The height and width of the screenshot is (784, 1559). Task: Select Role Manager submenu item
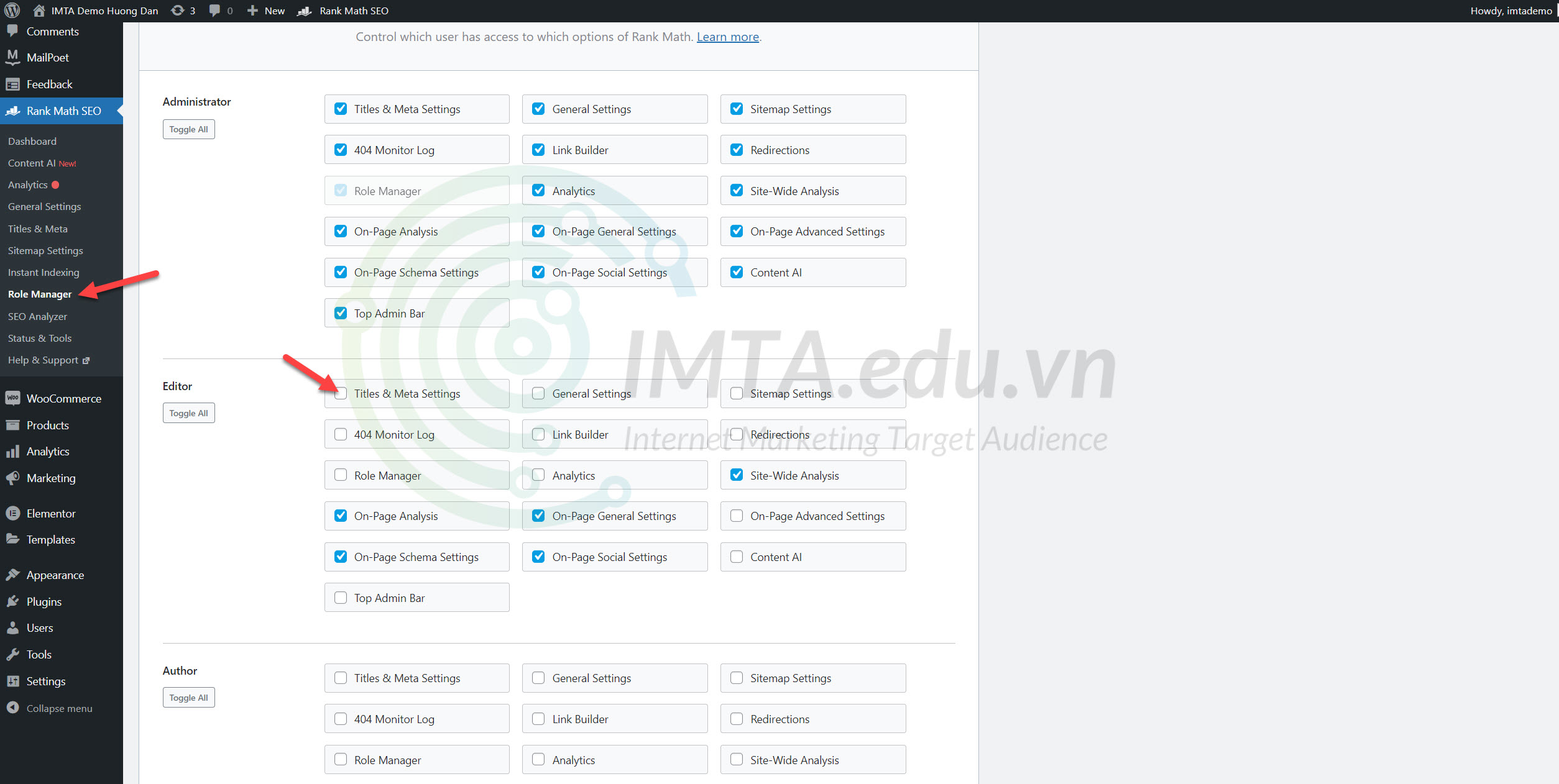pos(40,294)
